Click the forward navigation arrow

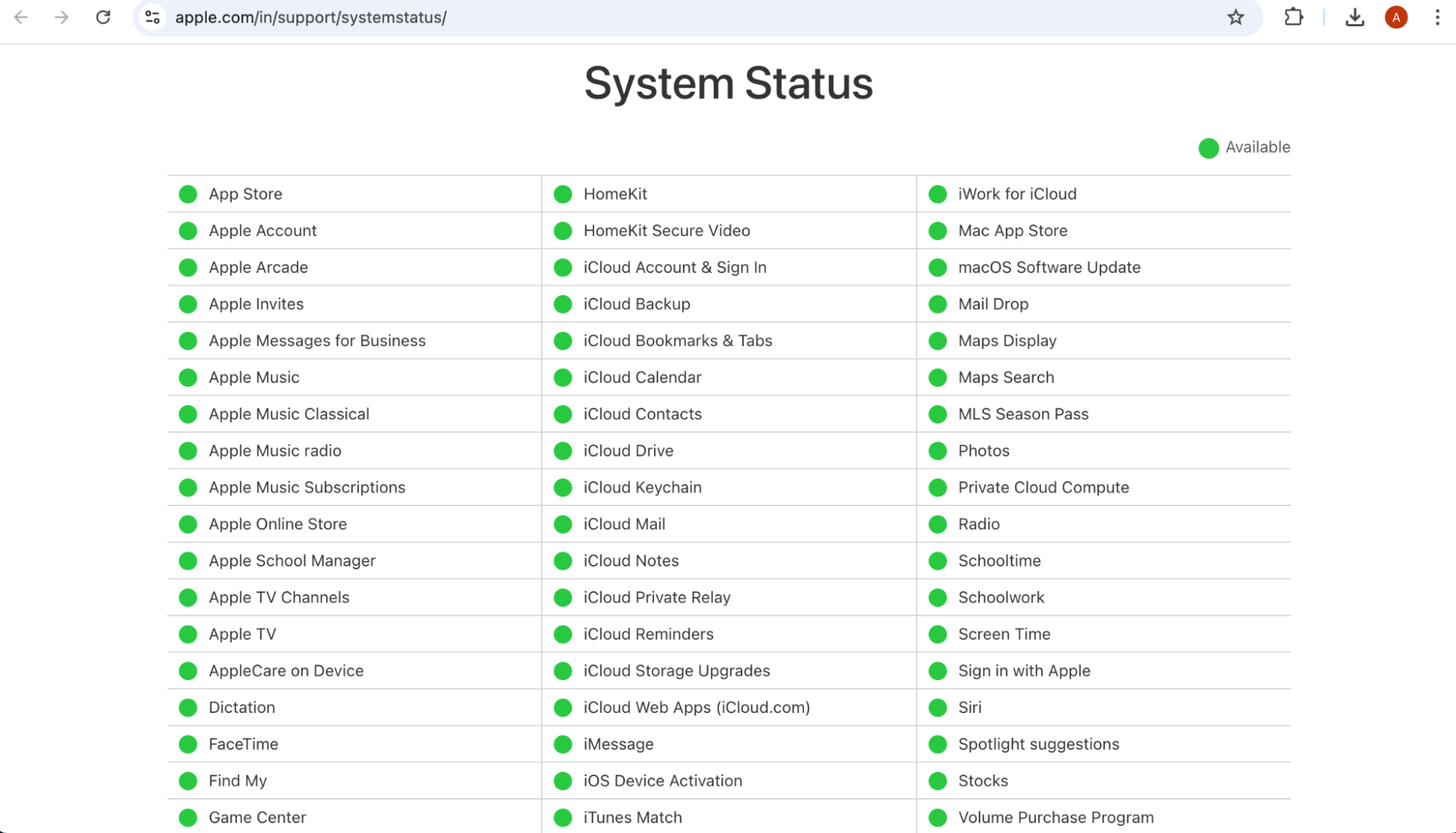pyautogui.click(x=62, y=17)
